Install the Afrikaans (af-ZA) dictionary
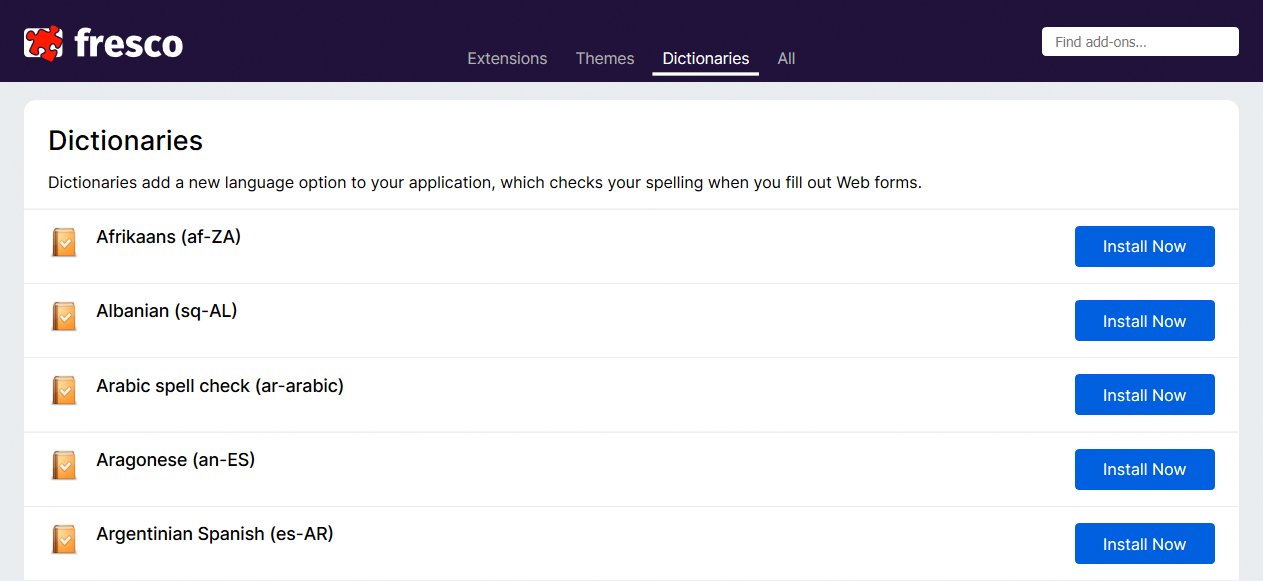Viewport: 1263px width, 581px height. tap(1144, 247)
